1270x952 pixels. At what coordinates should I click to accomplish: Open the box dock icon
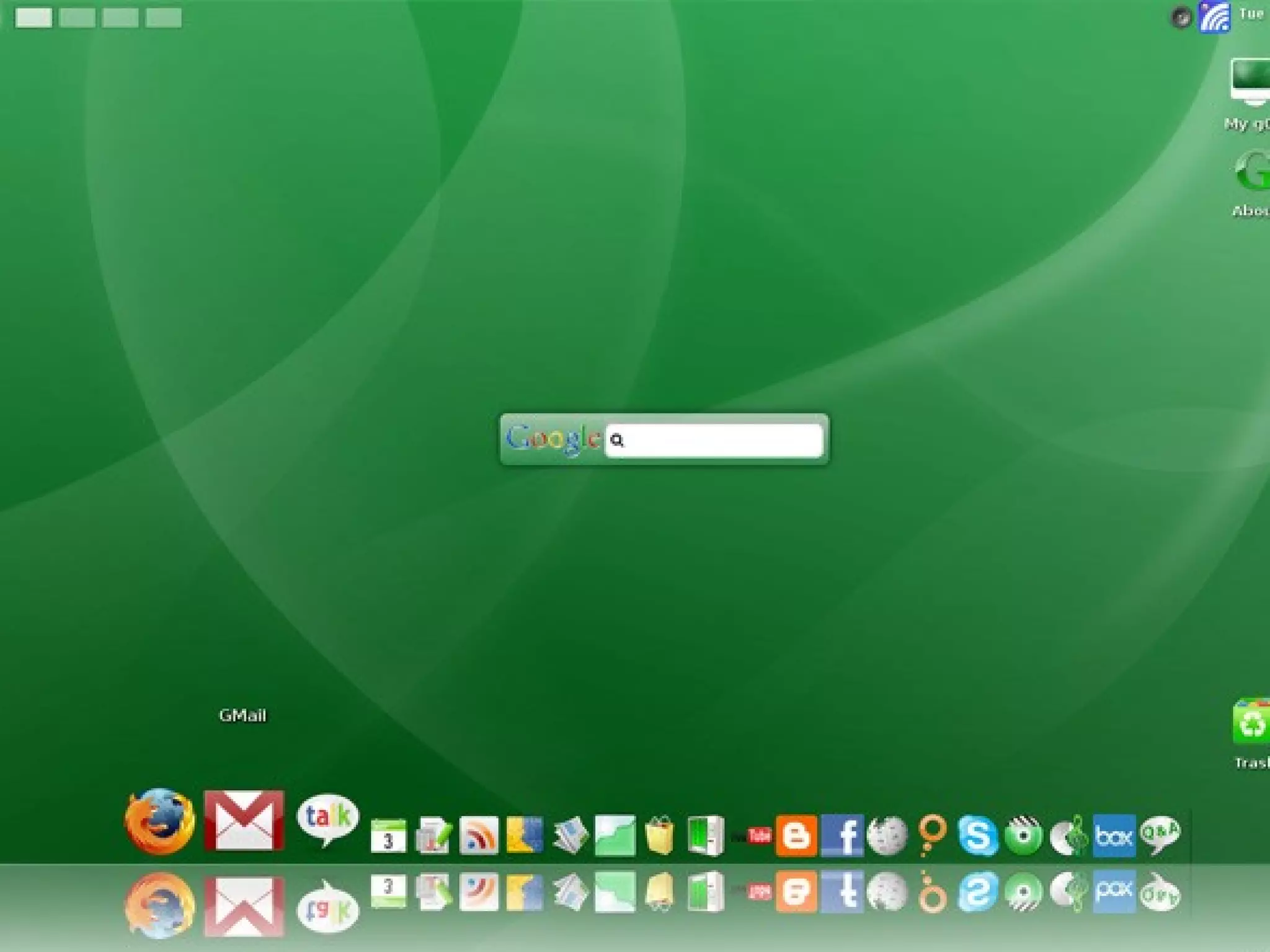tap(1114, 835)
